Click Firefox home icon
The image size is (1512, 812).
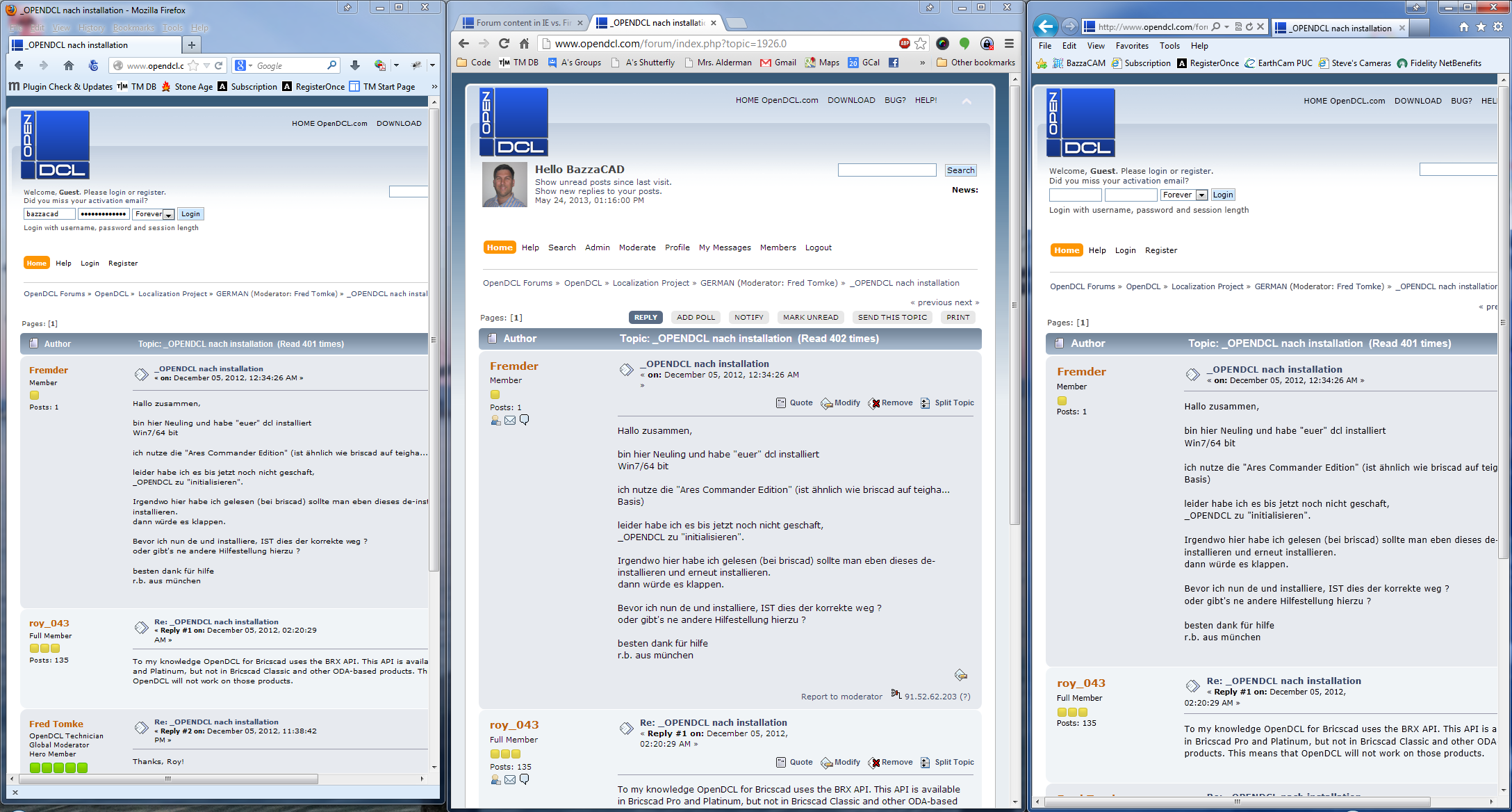(x=68, y=65)
